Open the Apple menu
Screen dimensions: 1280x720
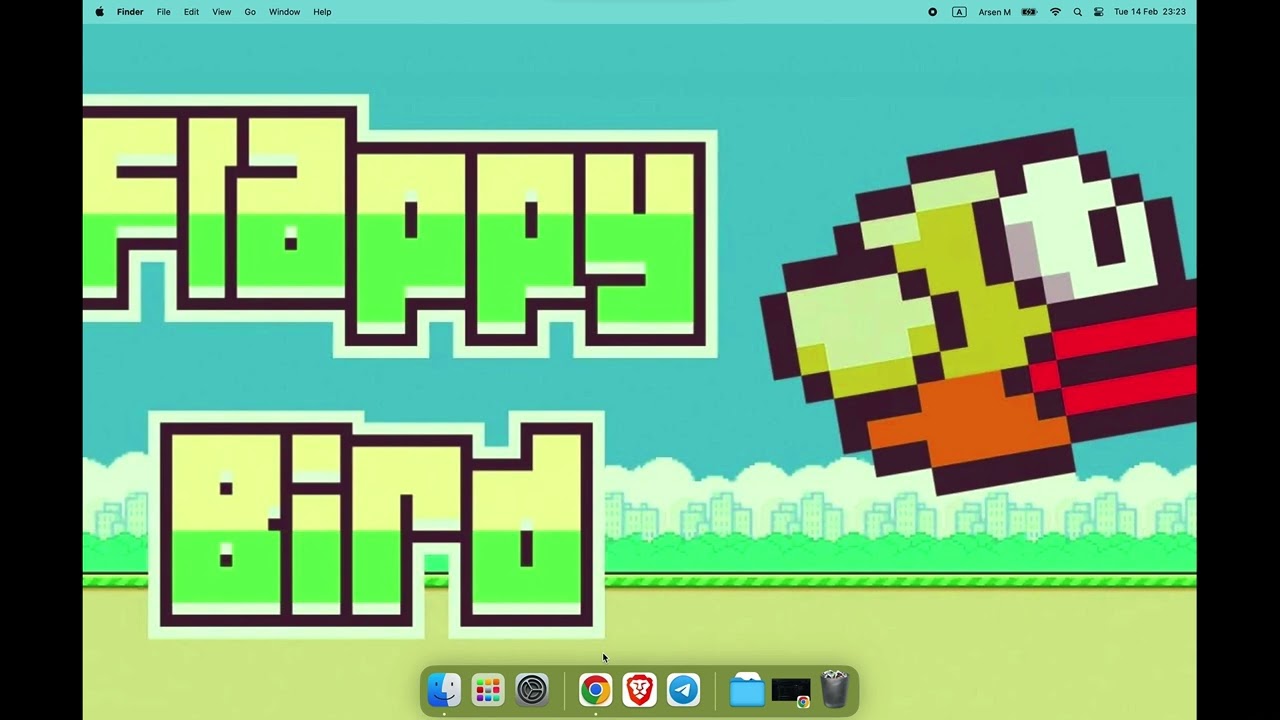[99, 12]
